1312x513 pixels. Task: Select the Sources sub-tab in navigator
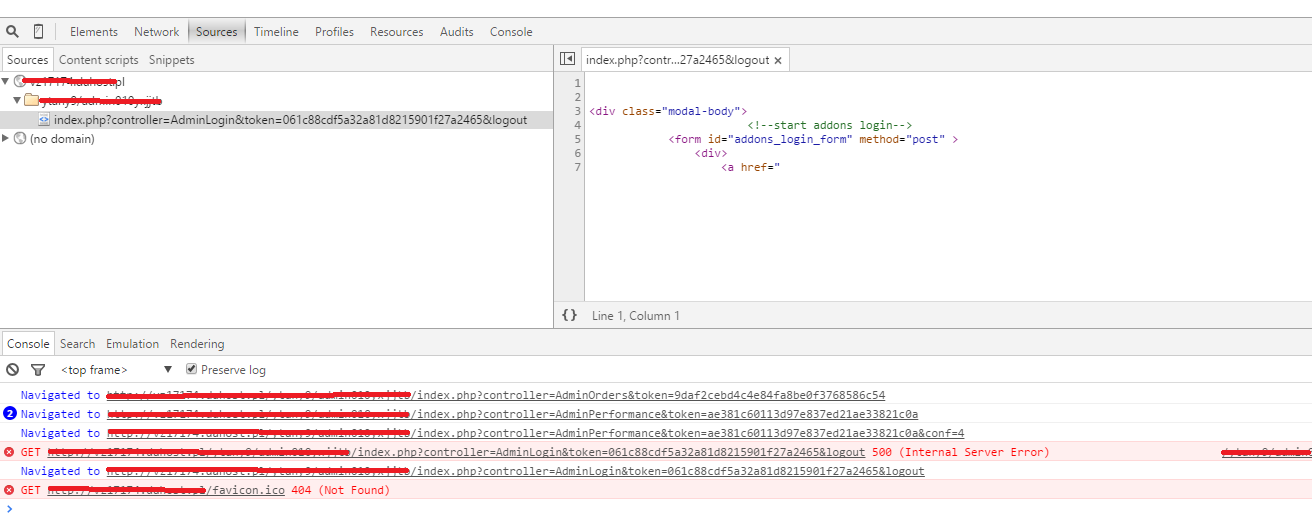tap(28, 60)
